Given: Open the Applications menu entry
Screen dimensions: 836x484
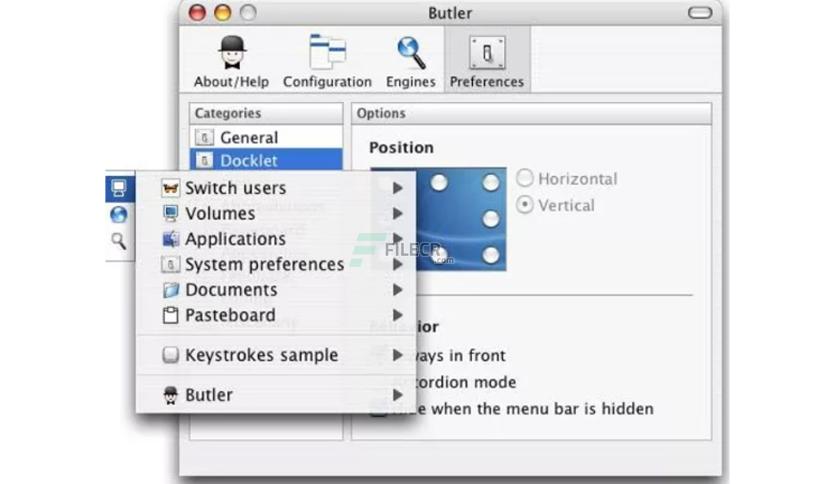Looking at the screenshot, I should click(276, 239).
